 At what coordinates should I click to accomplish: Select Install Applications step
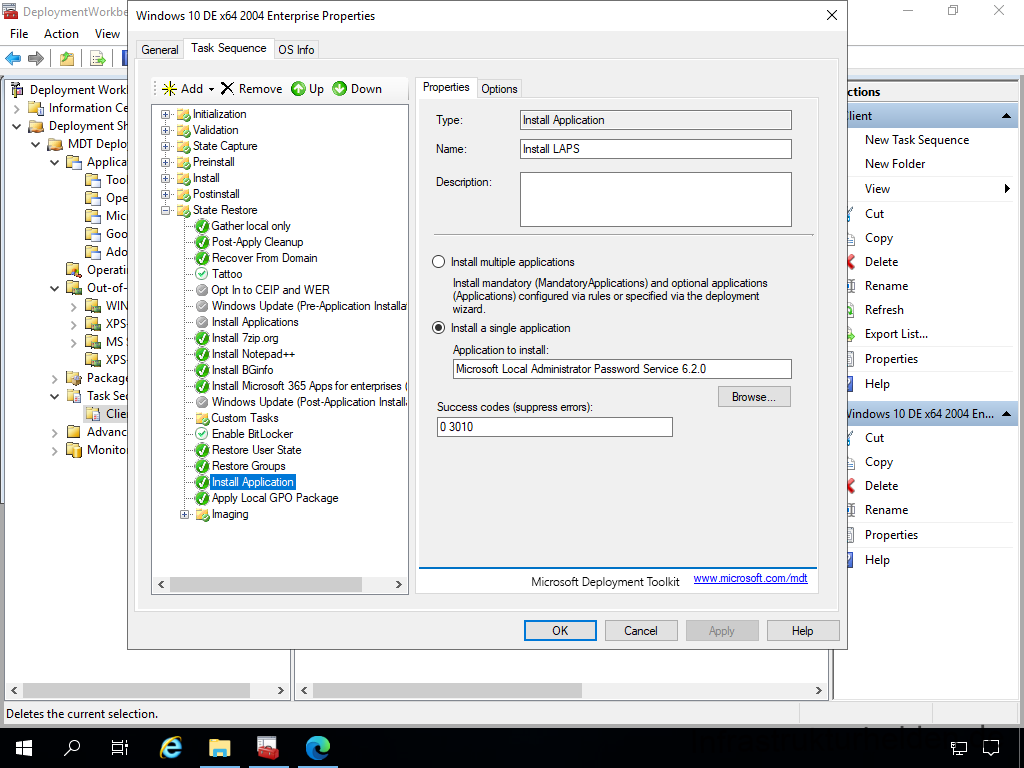(x=255, y=322)
